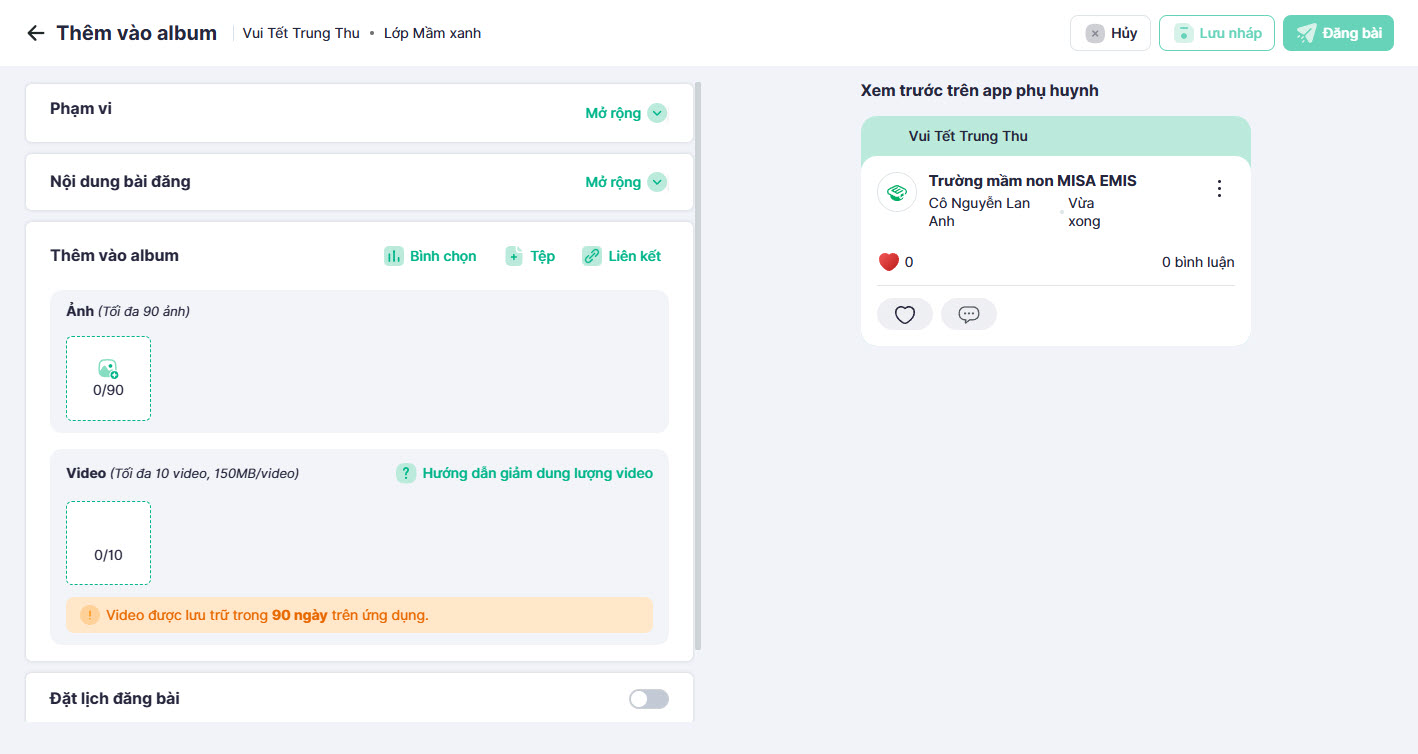The width and height of the screenshot is (1418, 754).
Task: Enable the Đặt lịch đăng bài toggle
Action: [x=649, y=699]
